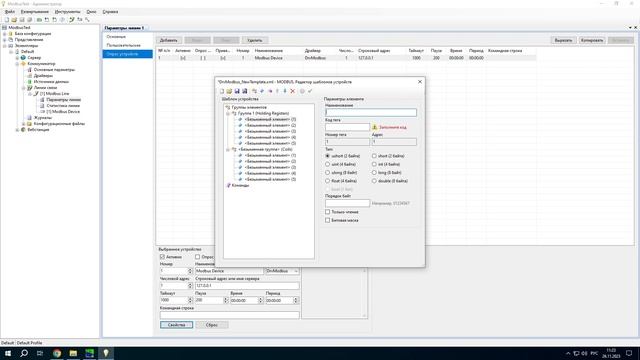Click the Наименование field in the element parameters
The image size is (640, 360).
tap(371, 112)
